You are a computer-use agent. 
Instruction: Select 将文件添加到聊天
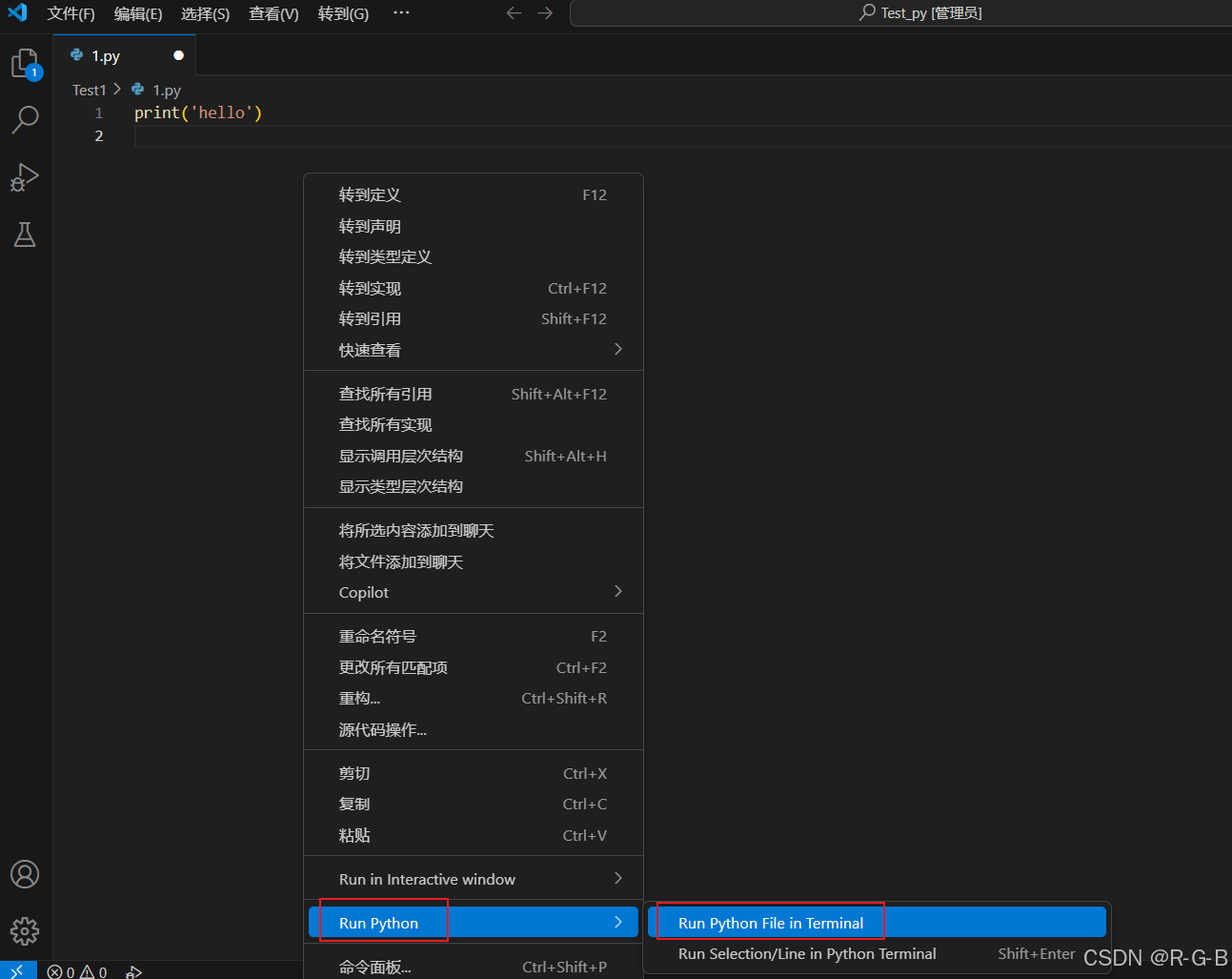point(474,561)
